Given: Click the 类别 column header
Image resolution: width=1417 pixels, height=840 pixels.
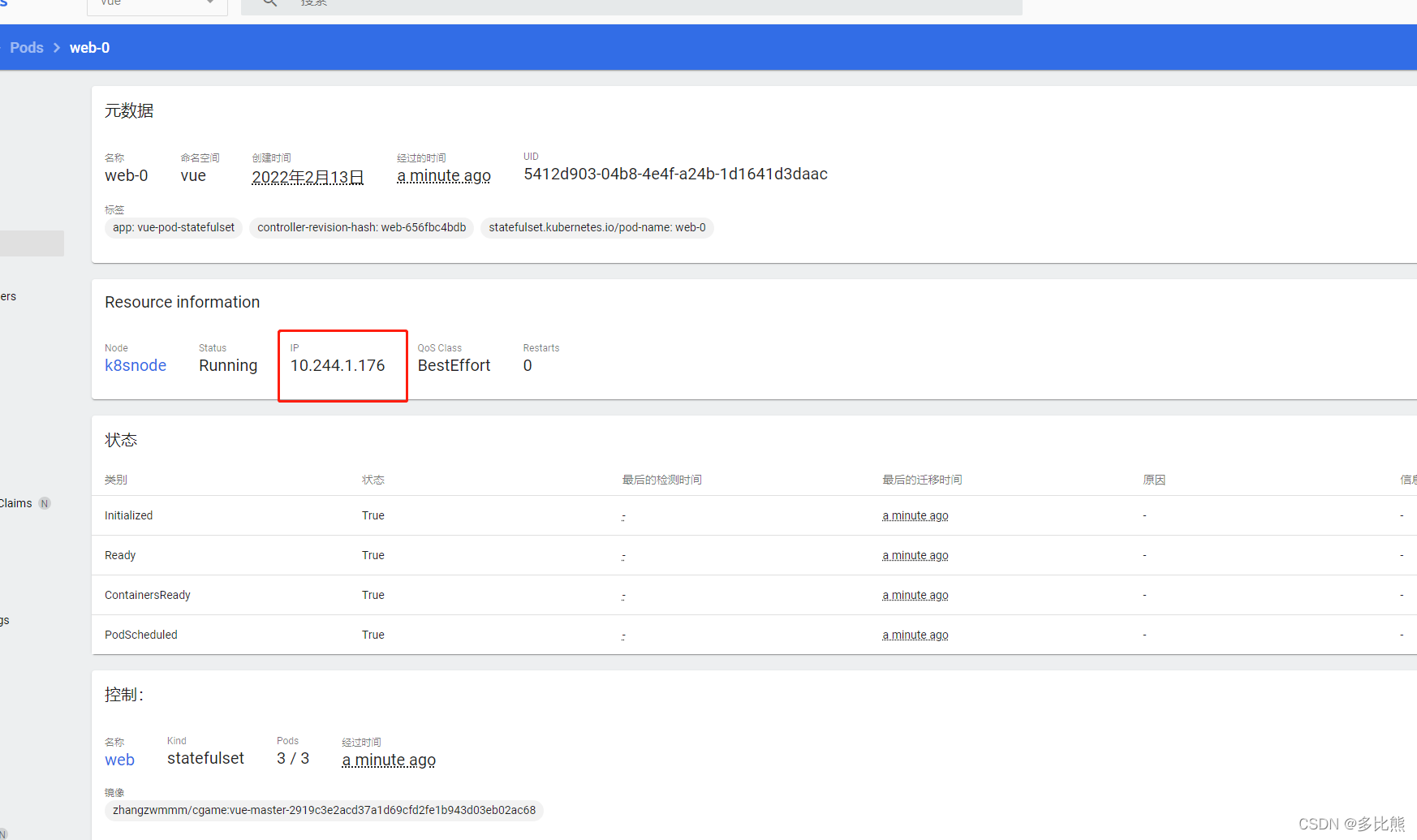Looking at the screenshot, I should click(x=116, y=480).
